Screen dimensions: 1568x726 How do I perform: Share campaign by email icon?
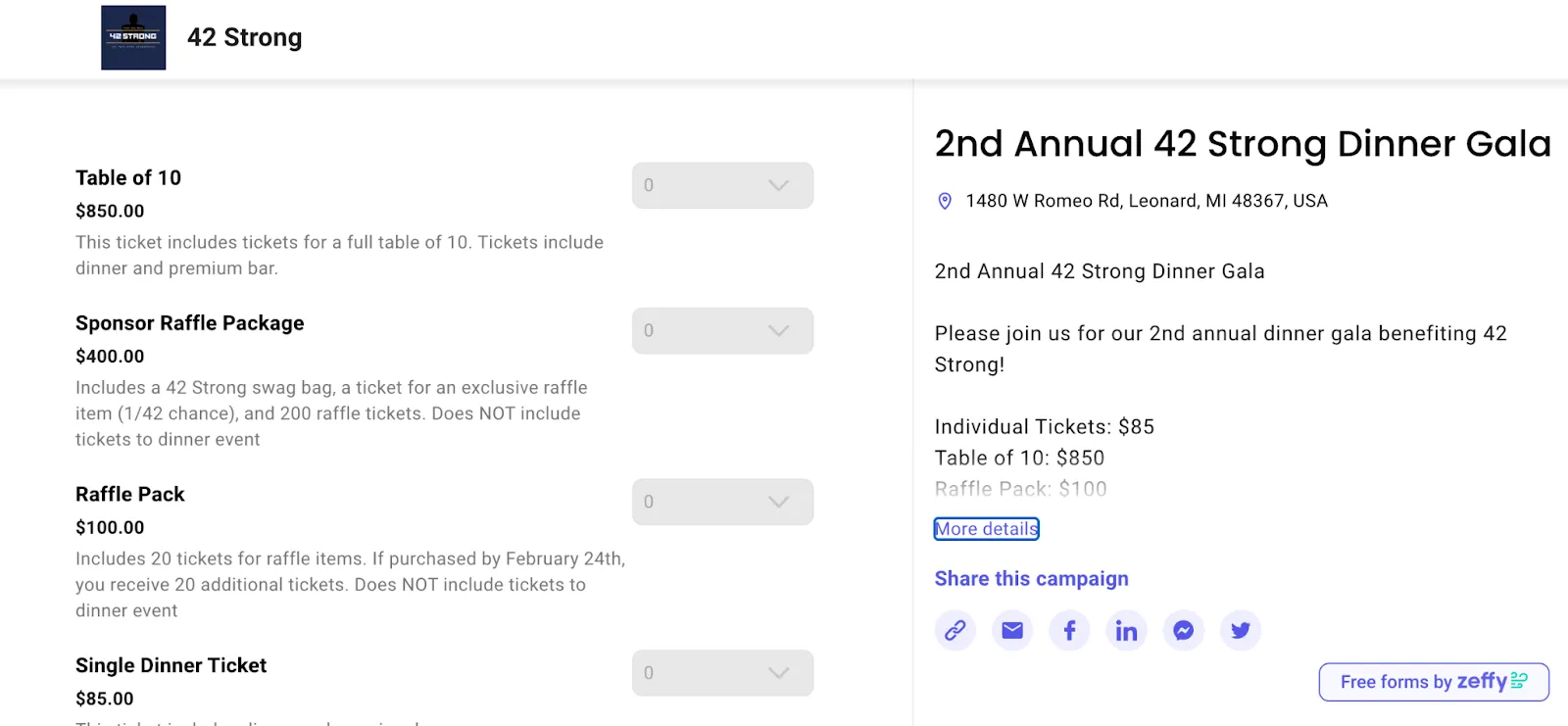pyautogui.click(x=1012, y=630)
